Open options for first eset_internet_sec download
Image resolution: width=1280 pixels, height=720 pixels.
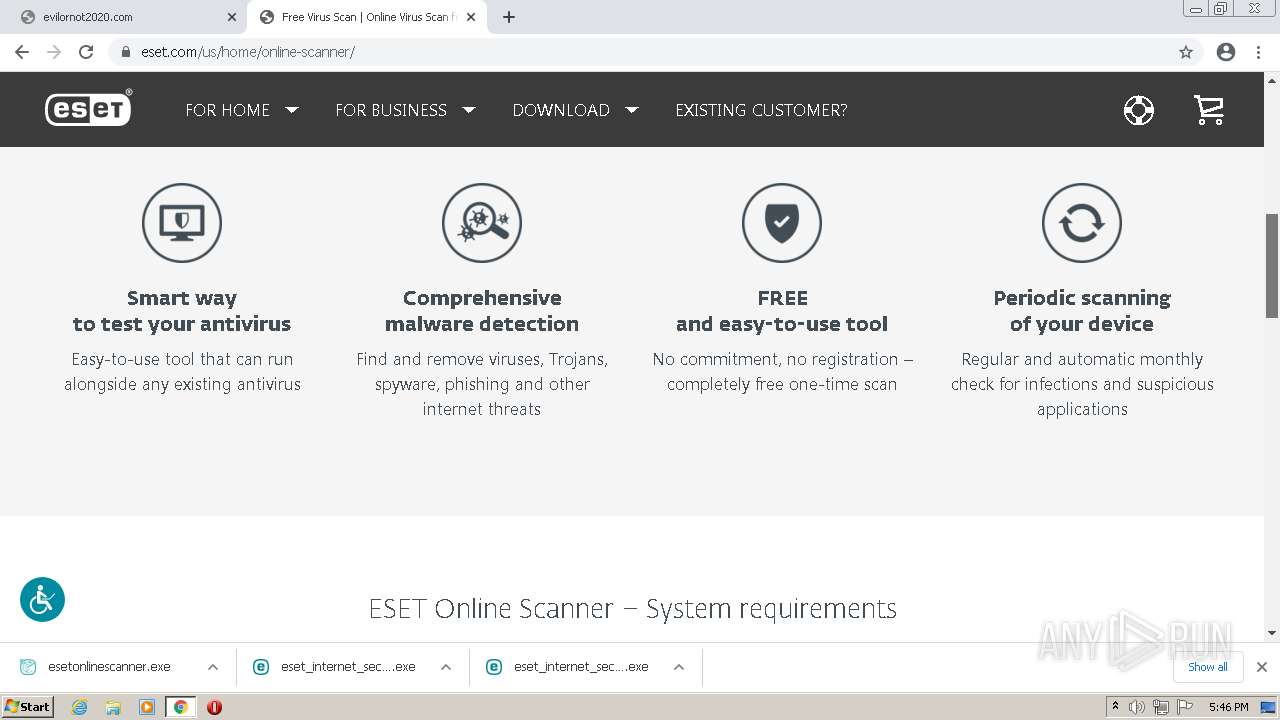446,667
